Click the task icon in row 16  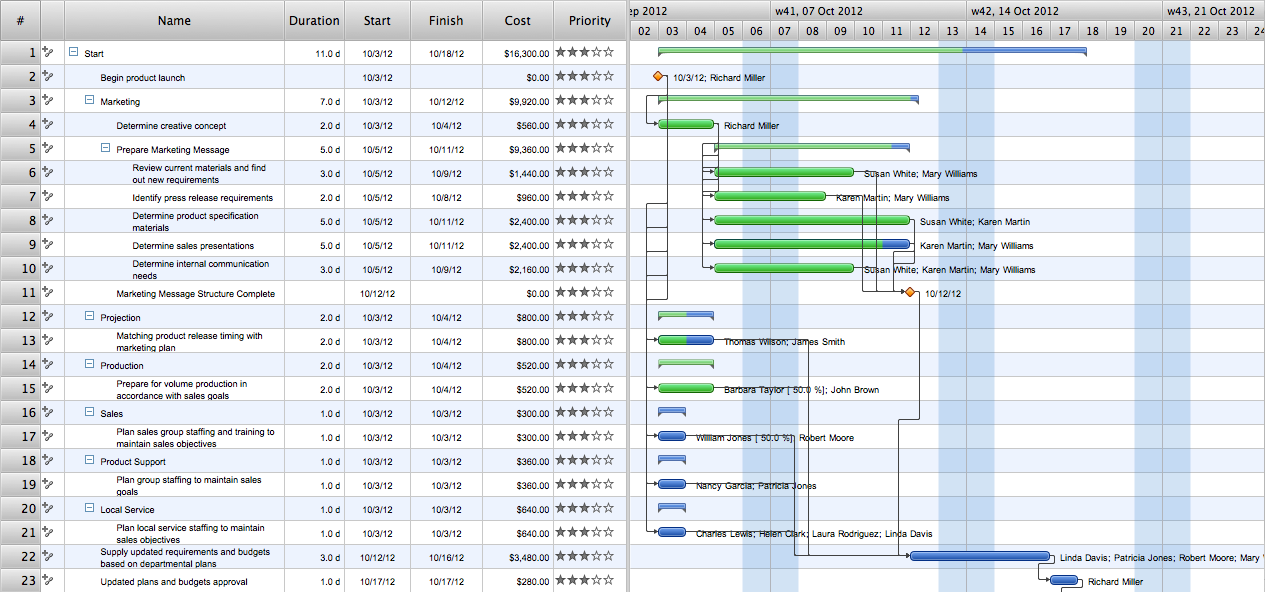pos(47,413)
